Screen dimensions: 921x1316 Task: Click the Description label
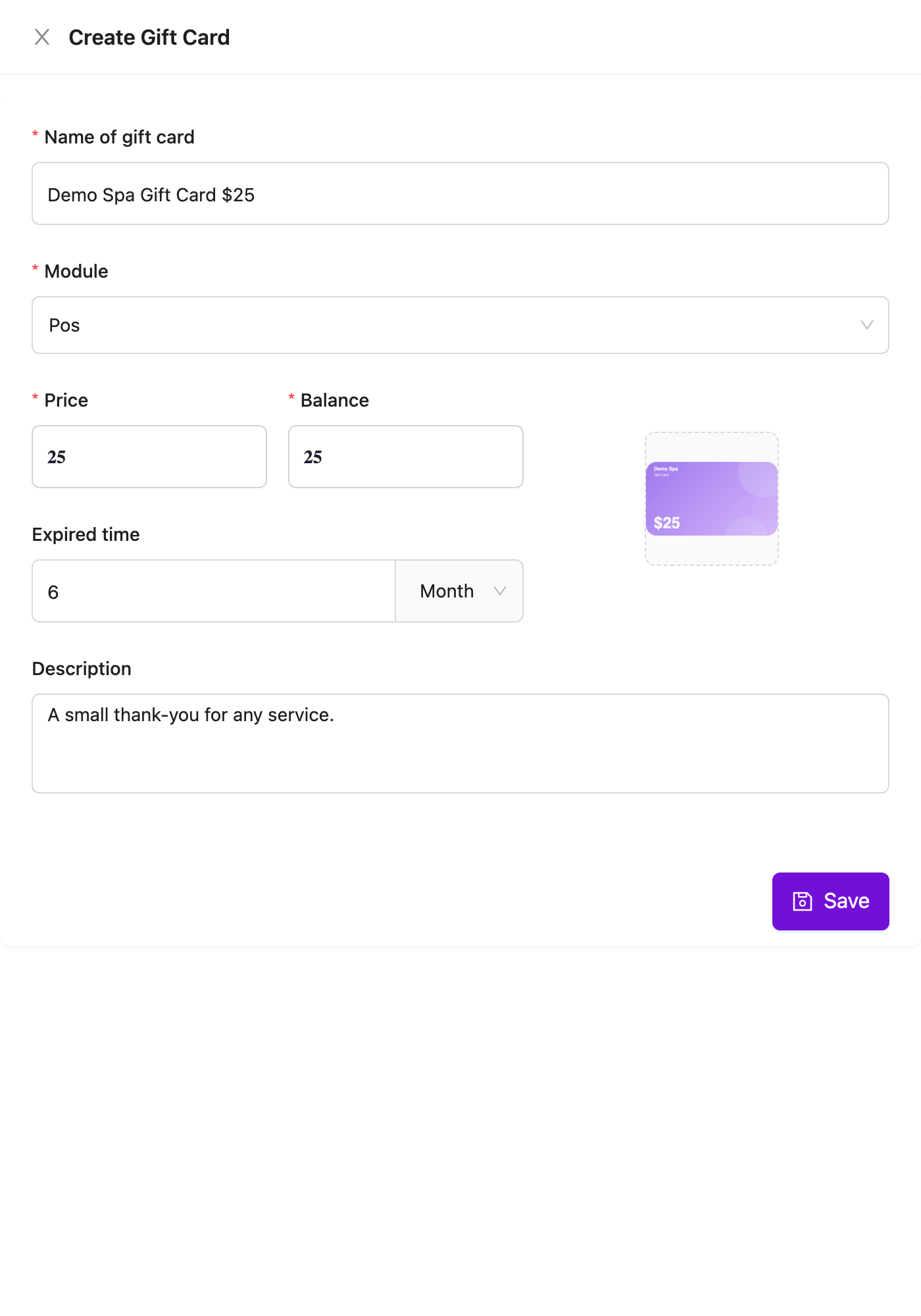point(82,669)
